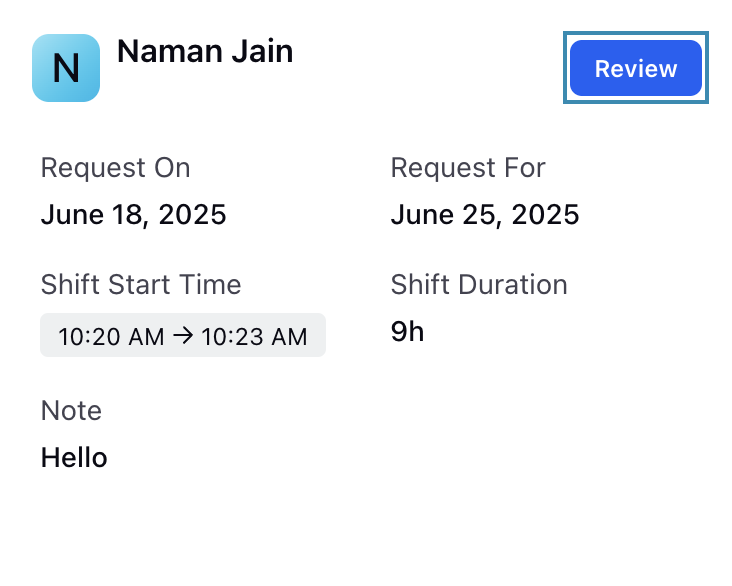Click the new 10:23 AM time
Screen dimensions: 732x586
click(254, 336)
